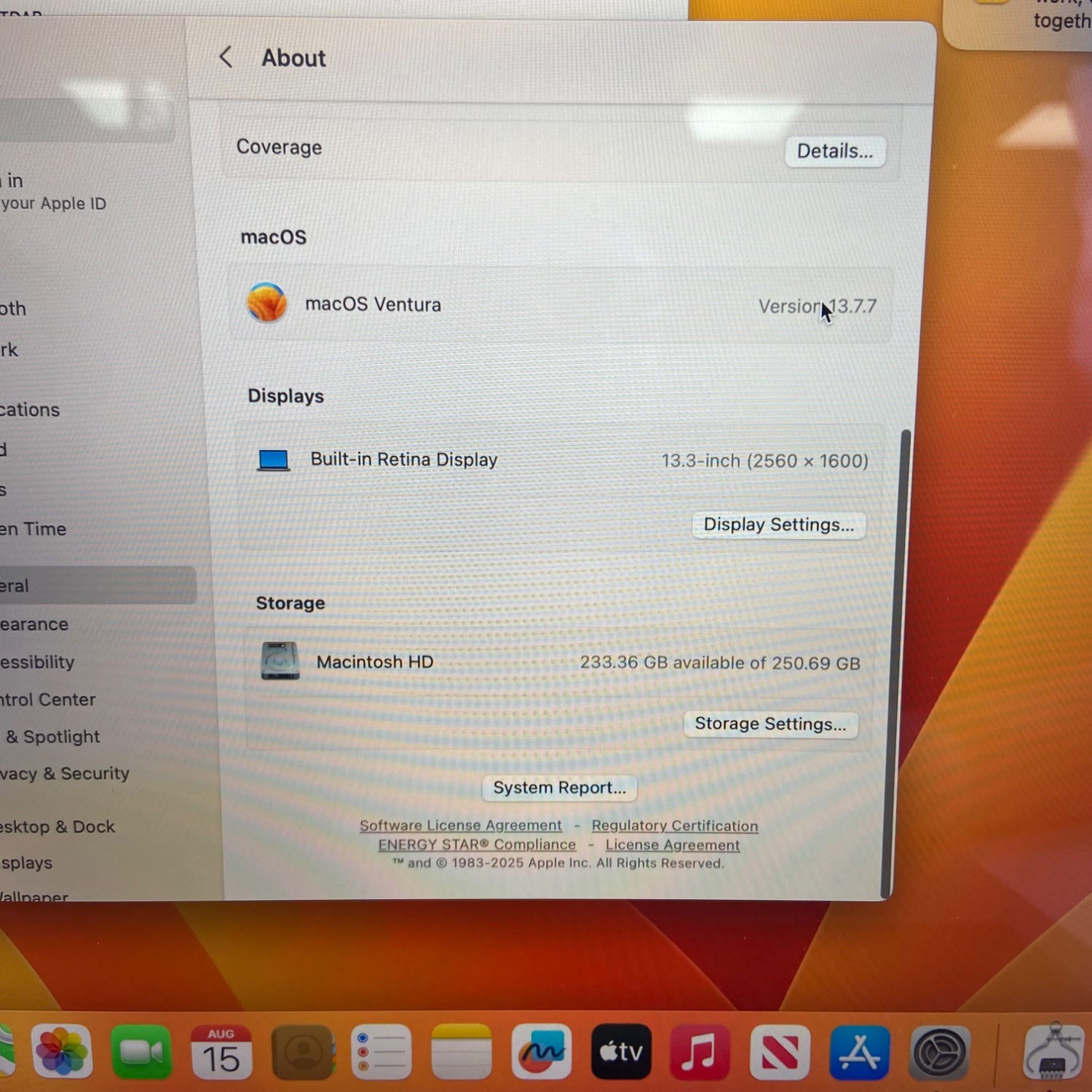Click the Built-in Retina Display laptop icon
This screenshot has width=1092, height=1092.
click(274, 460)
